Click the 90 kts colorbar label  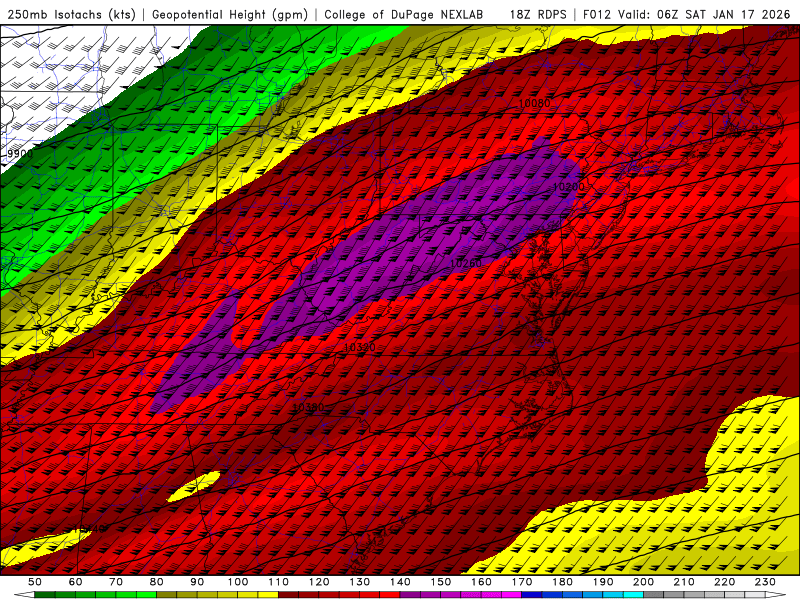click(x=197, y=582)
